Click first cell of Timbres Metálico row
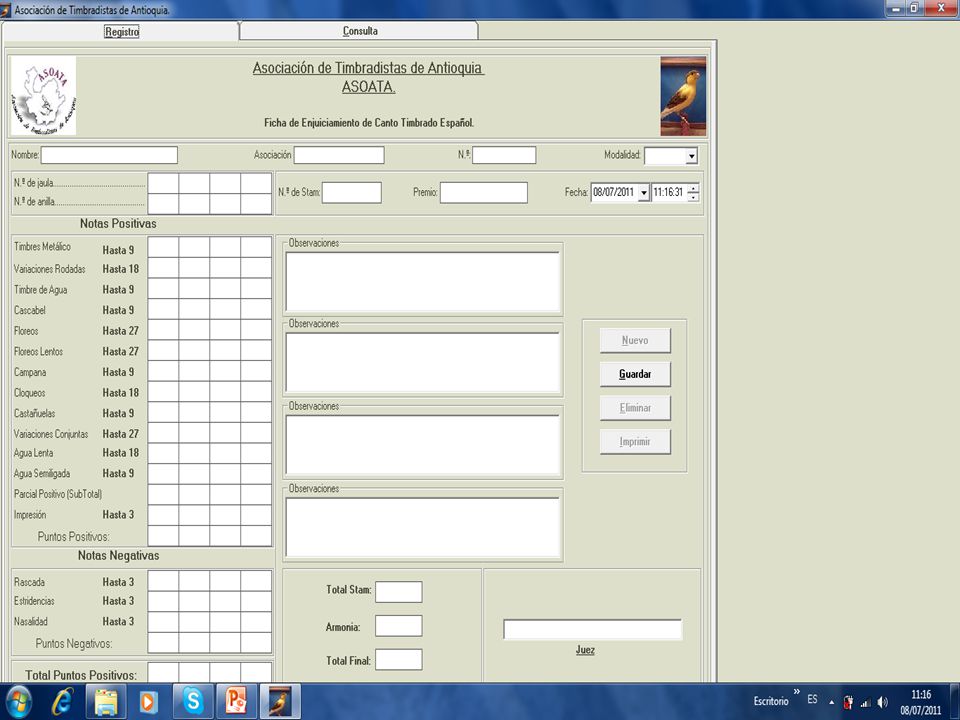The image size is (960, 720). (x=163, y=247)
